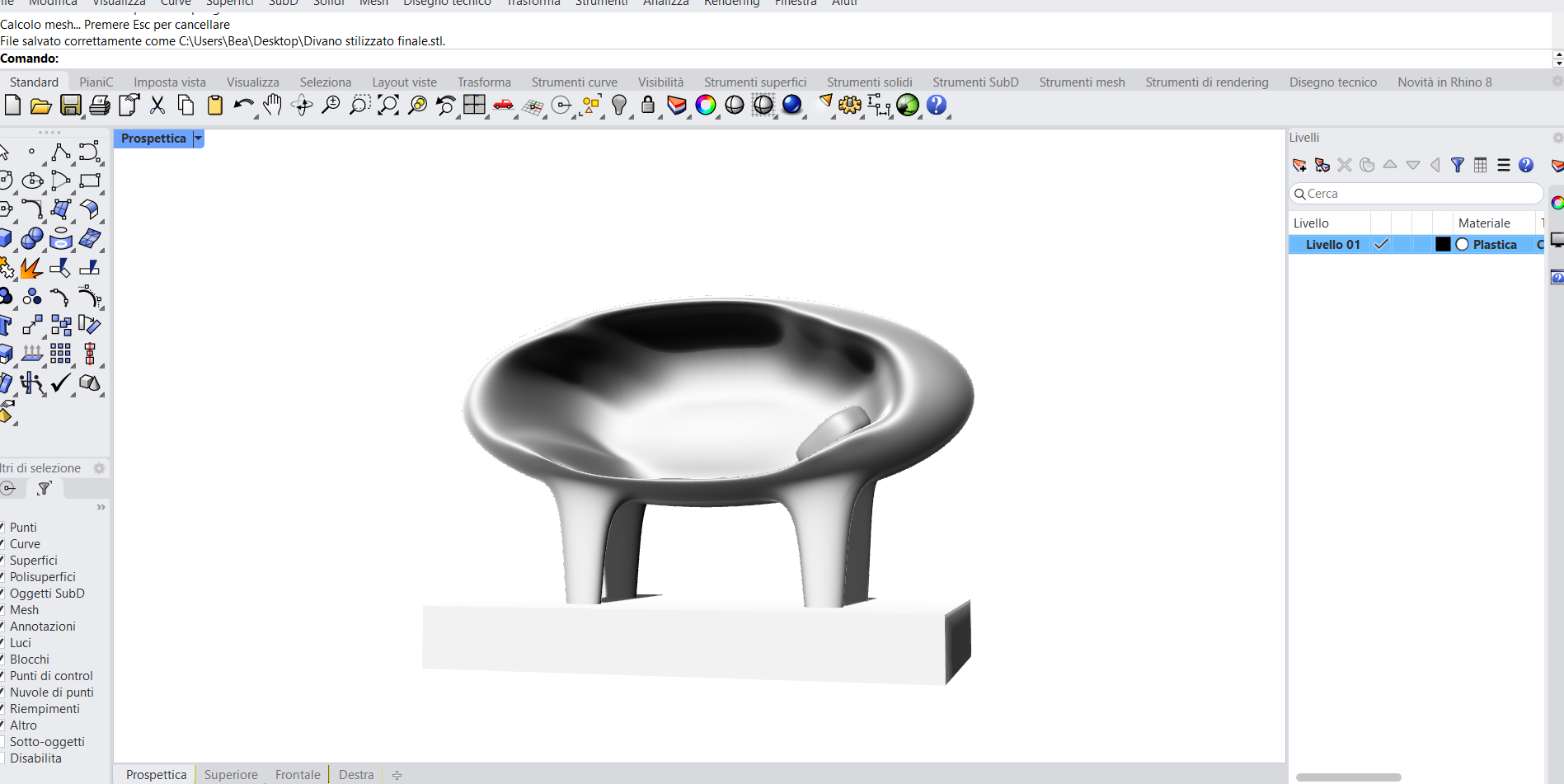The width and height of the screenshot is (1564, 784).
Task: Click the Explode tool icon in sidebar
Action: [x=31, y=268]
